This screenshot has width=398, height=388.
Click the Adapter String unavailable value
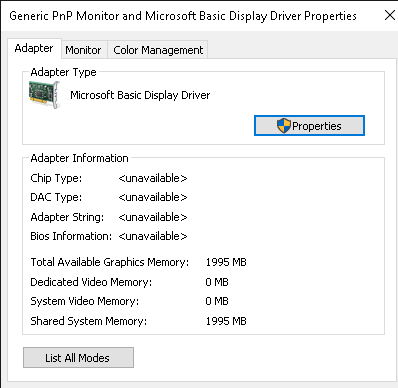coord(153,217)
